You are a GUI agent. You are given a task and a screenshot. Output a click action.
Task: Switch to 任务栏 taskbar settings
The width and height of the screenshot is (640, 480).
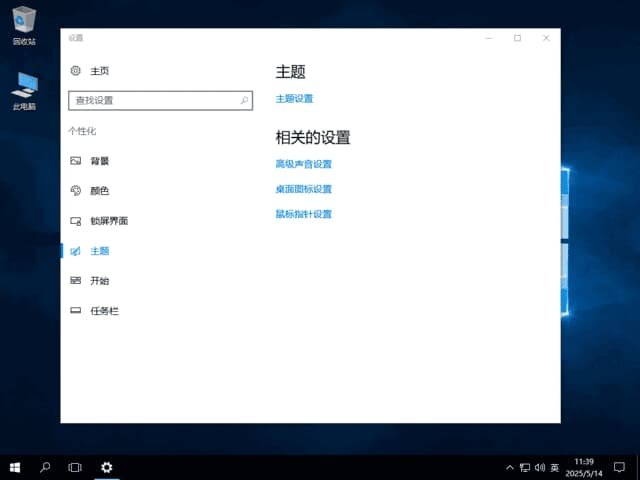click(x=104, y=311)
